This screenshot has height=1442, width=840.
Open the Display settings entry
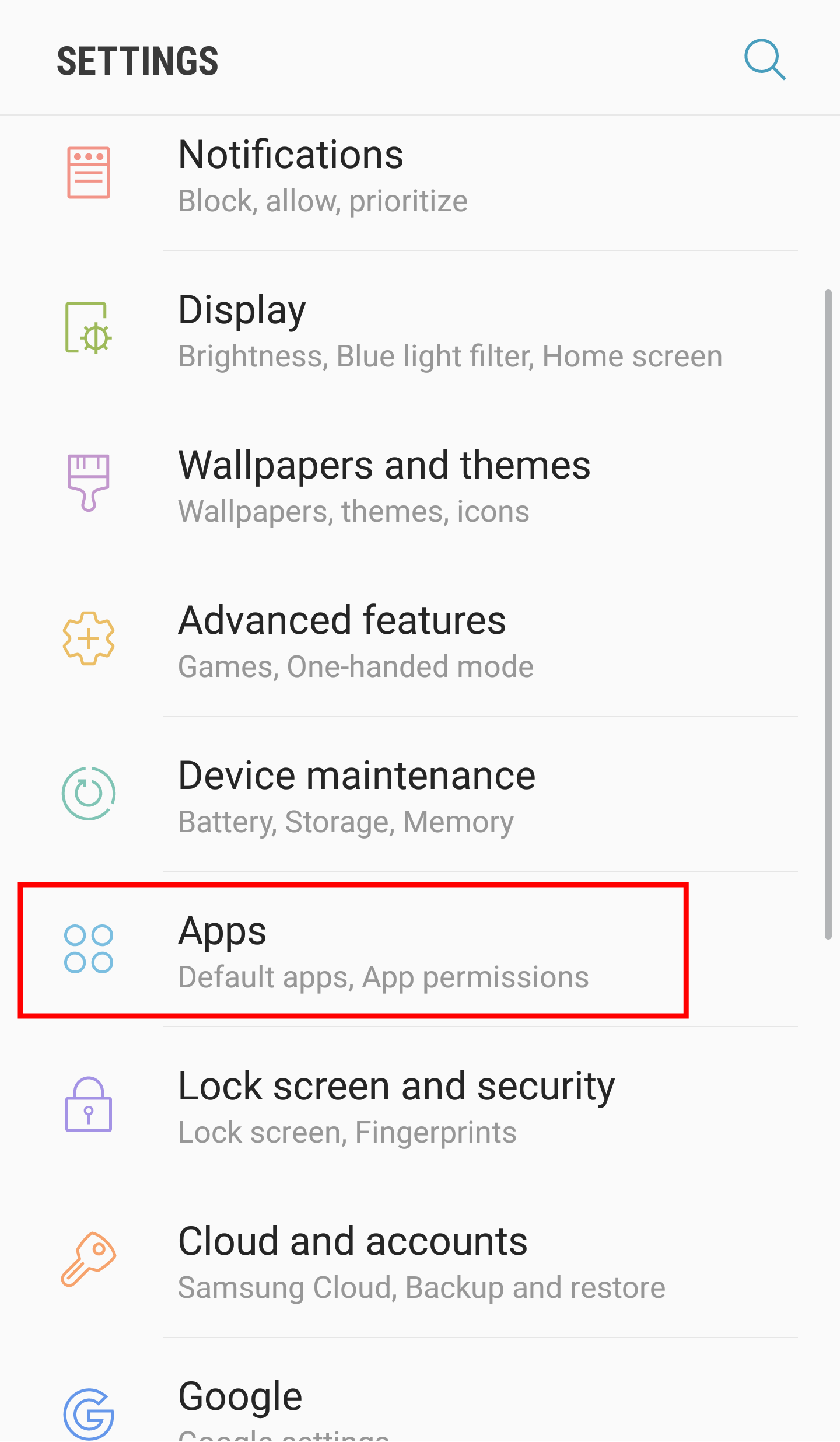[x=420, y=329]
